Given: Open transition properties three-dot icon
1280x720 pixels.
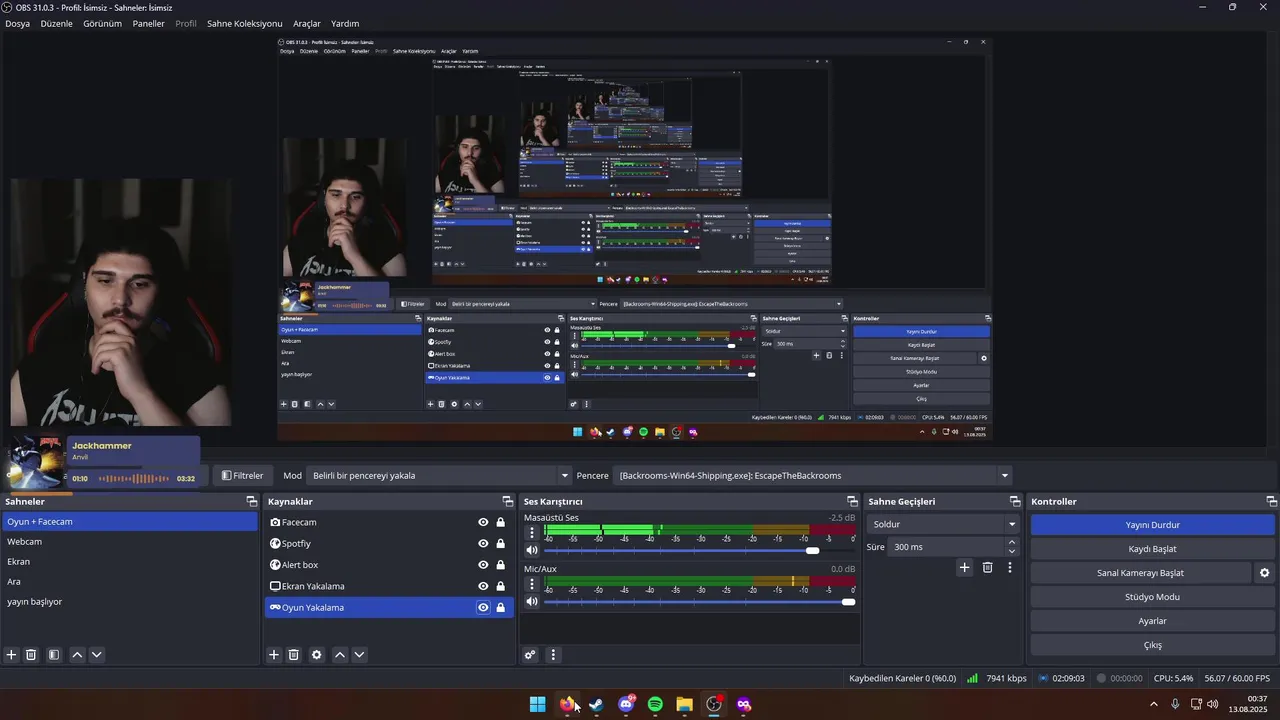Looking at the screenshot, I should (1010, 567).
